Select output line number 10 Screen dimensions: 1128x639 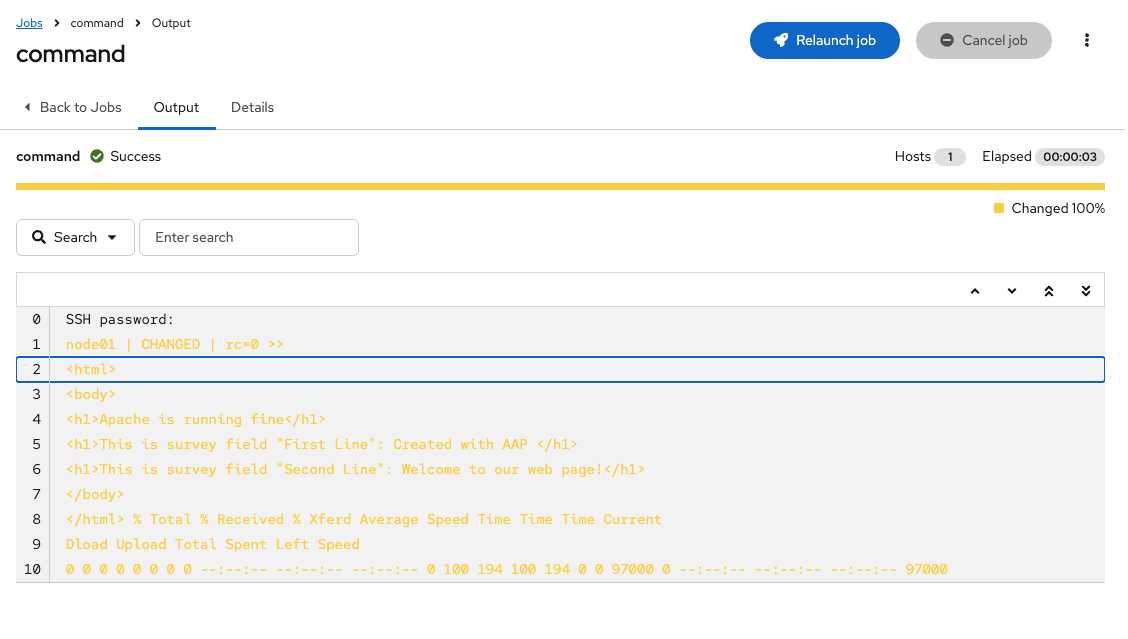(560, 569)
